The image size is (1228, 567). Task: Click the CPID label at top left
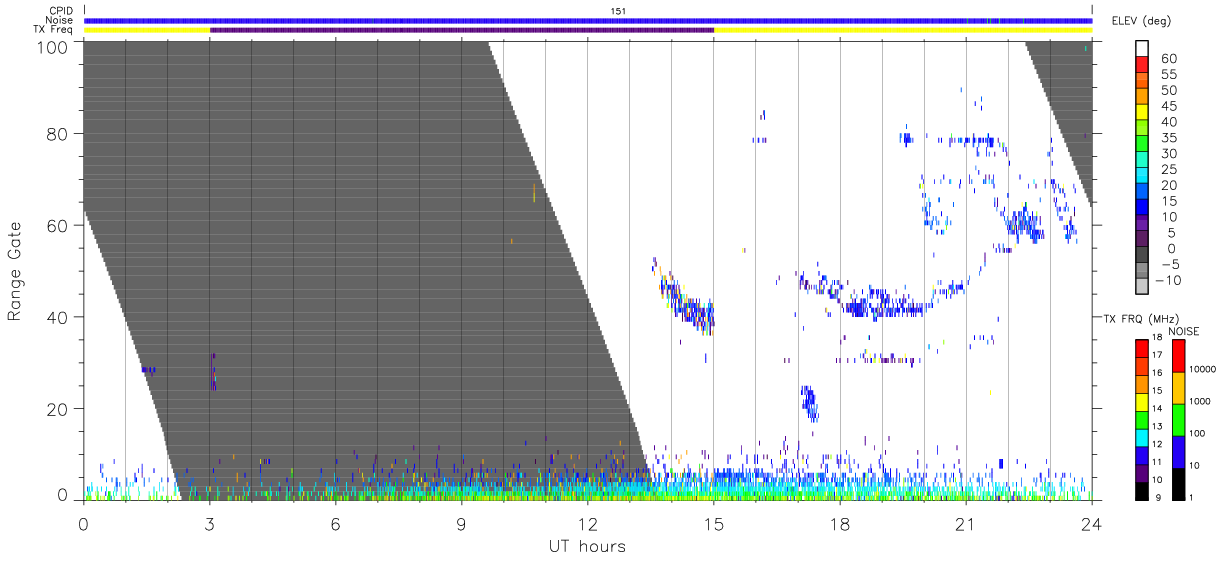(60, 10)
